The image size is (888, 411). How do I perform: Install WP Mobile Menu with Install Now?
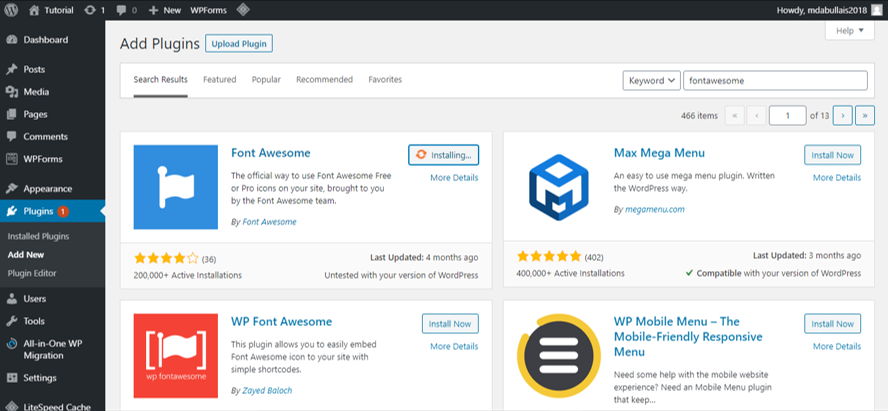(832, 324)
